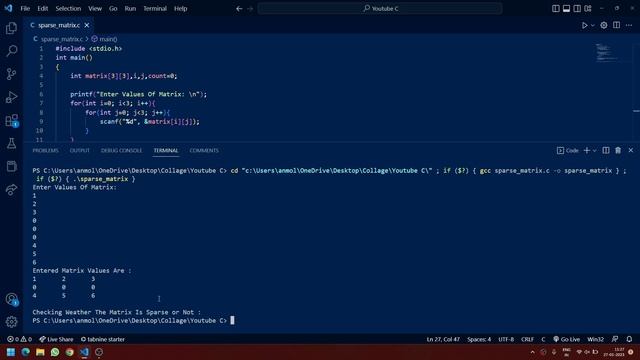Click the Ln 27, Col 47 cursor position
This screenshot has width=640, height=360.
click(443, 339)
